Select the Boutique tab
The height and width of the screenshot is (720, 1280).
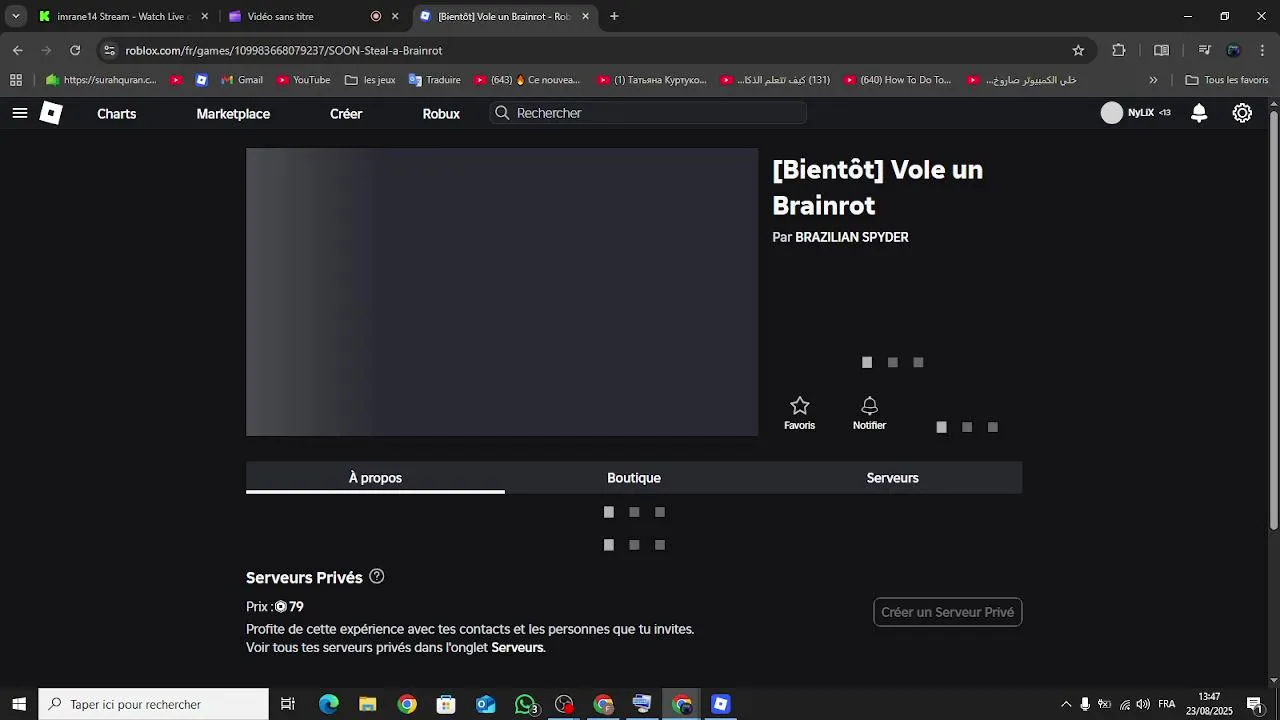634,477
